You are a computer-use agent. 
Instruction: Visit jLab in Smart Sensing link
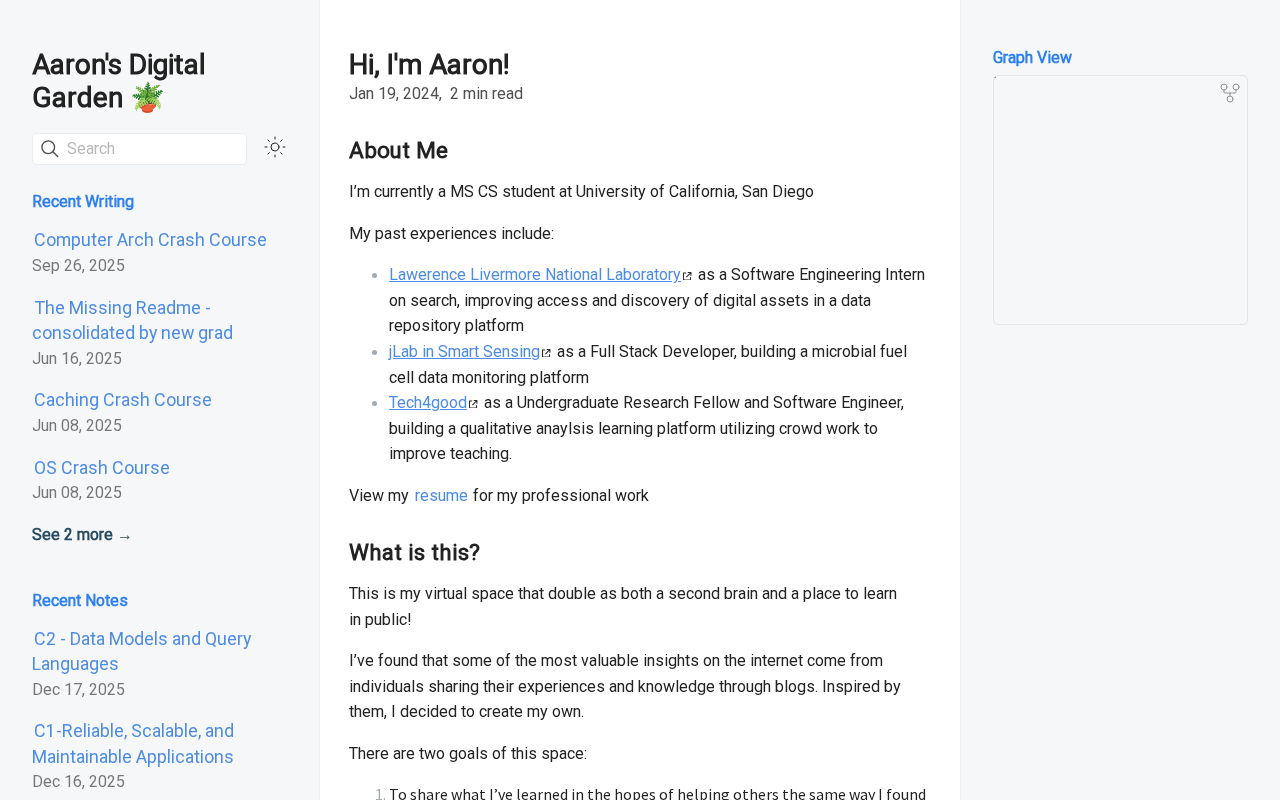click(464, 352)
